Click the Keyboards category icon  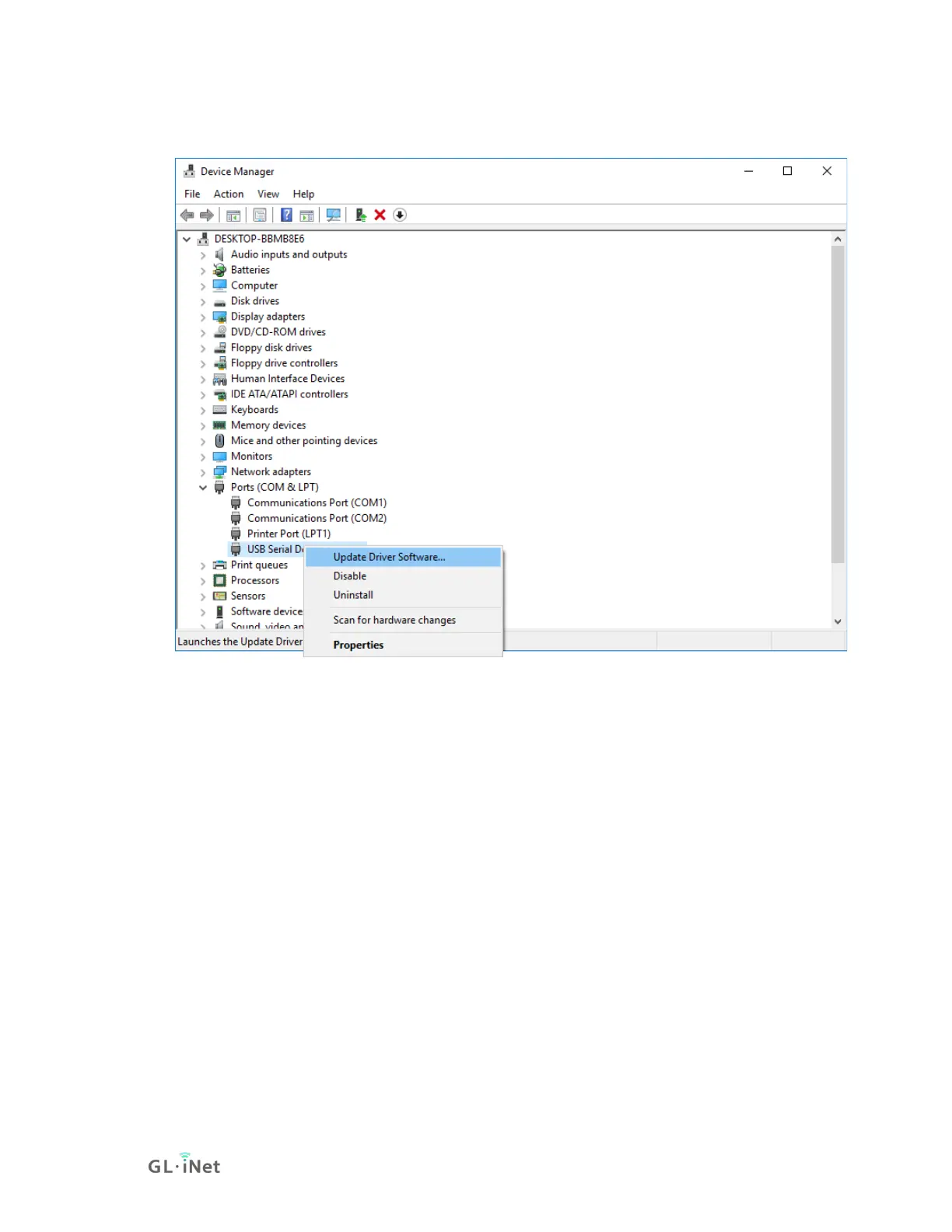[x=220, y=410]
